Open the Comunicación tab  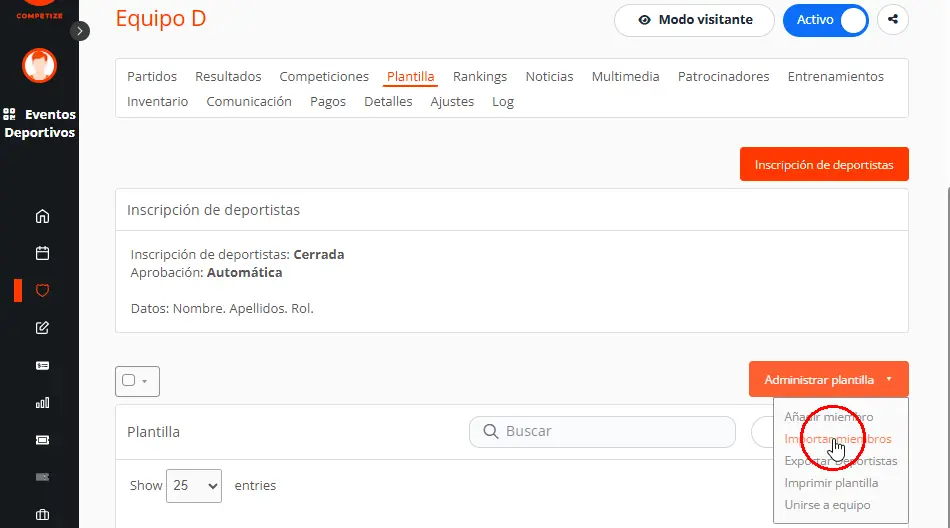tap(249, 101)
